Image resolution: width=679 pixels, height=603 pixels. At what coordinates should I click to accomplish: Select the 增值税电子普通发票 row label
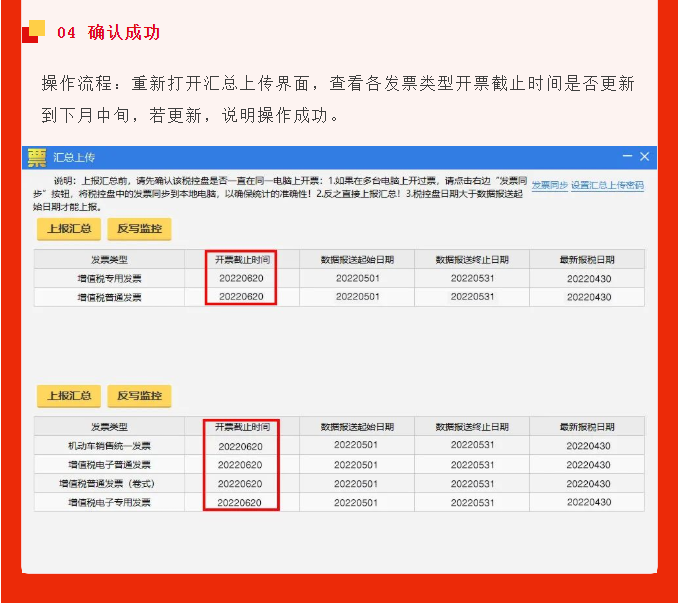click(x=109, y=465)
